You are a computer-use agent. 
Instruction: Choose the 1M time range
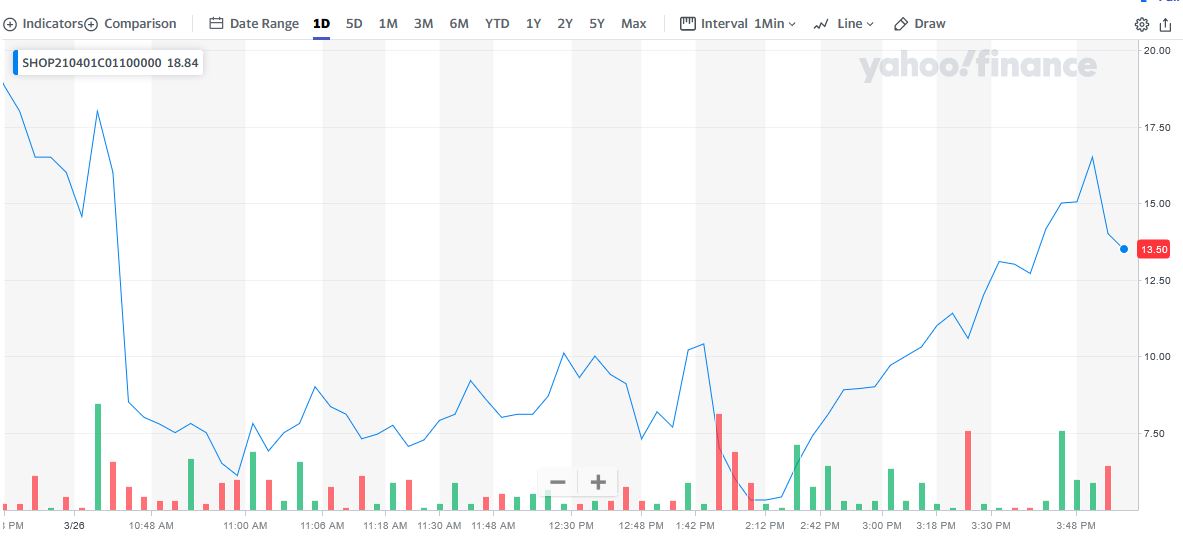pos(388,23)
